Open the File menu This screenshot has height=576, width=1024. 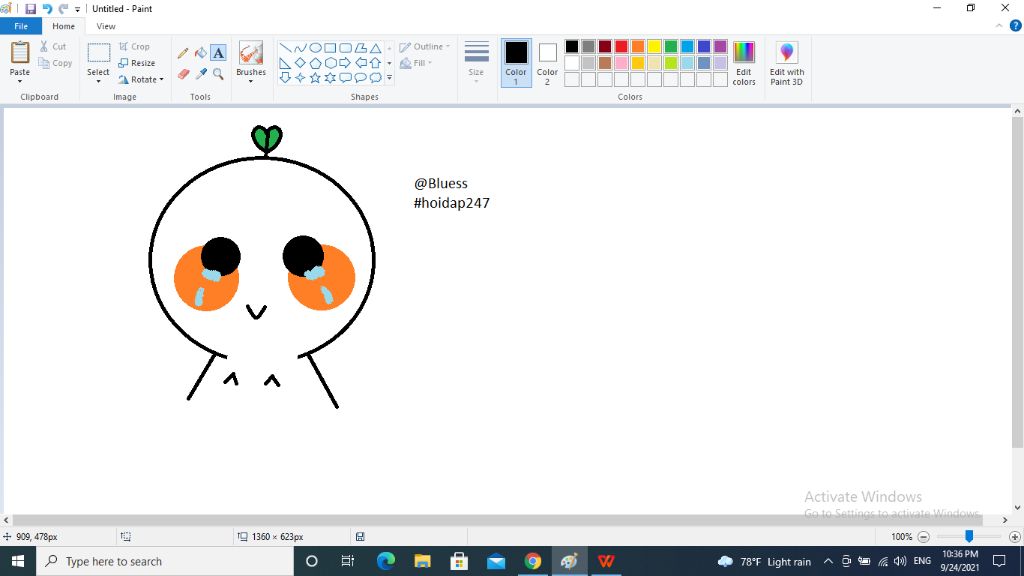(21, 26)
